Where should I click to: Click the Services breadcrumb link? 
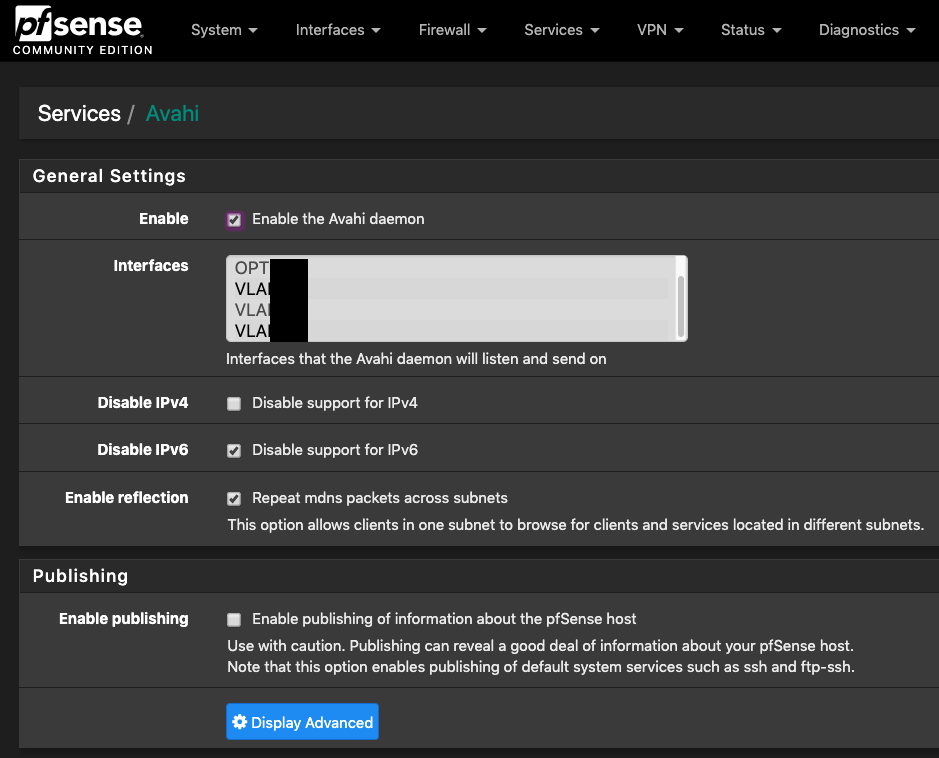click(x=79, y=114)
